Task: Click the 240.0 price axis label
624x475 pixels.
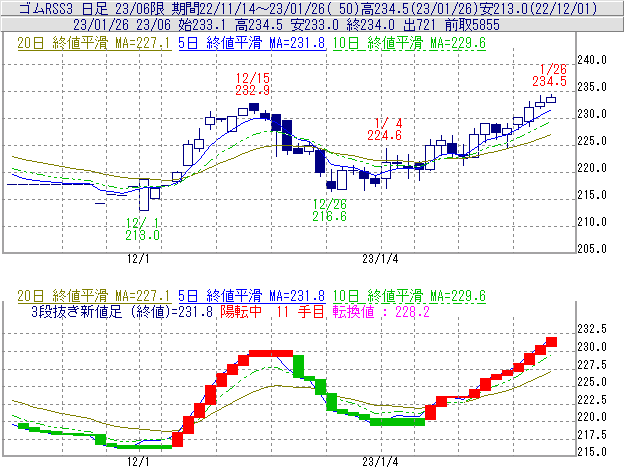Action: point(592,60)
